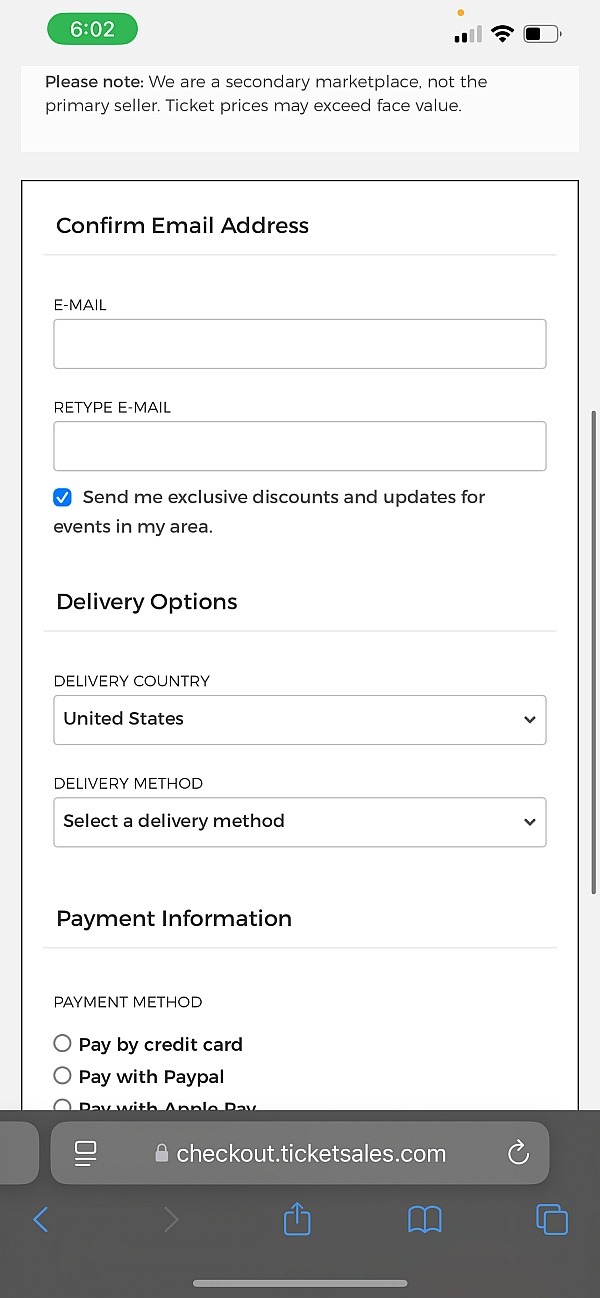The width and height of the screenshot is (600, 1298).
Task: Choose Pay with Paypal radio button
Action: coord(63,1076)
